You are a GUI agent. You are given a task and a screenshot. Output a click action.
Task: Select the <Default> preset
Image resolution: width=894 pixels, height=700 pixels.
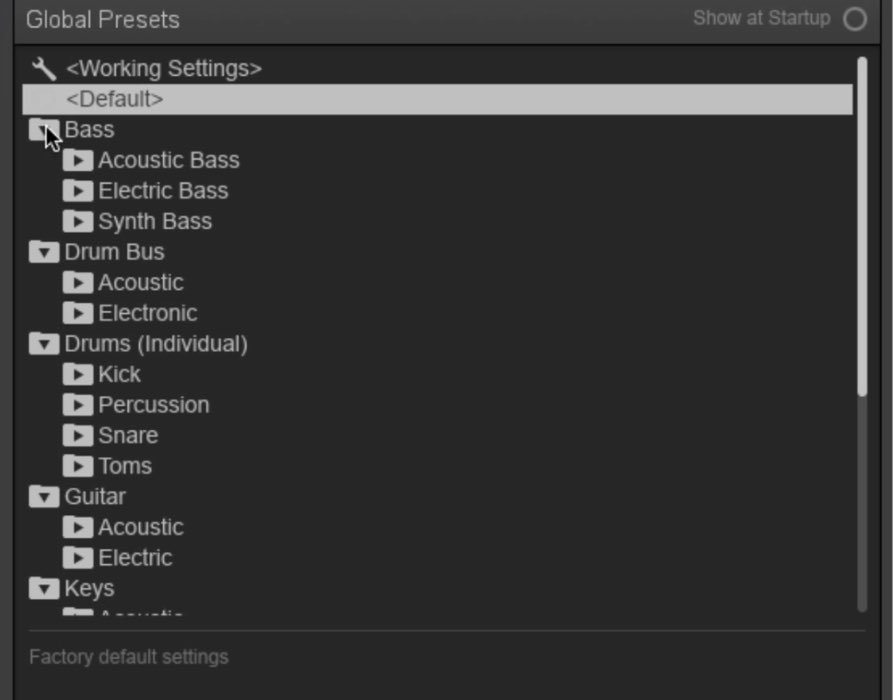(437, 99)
